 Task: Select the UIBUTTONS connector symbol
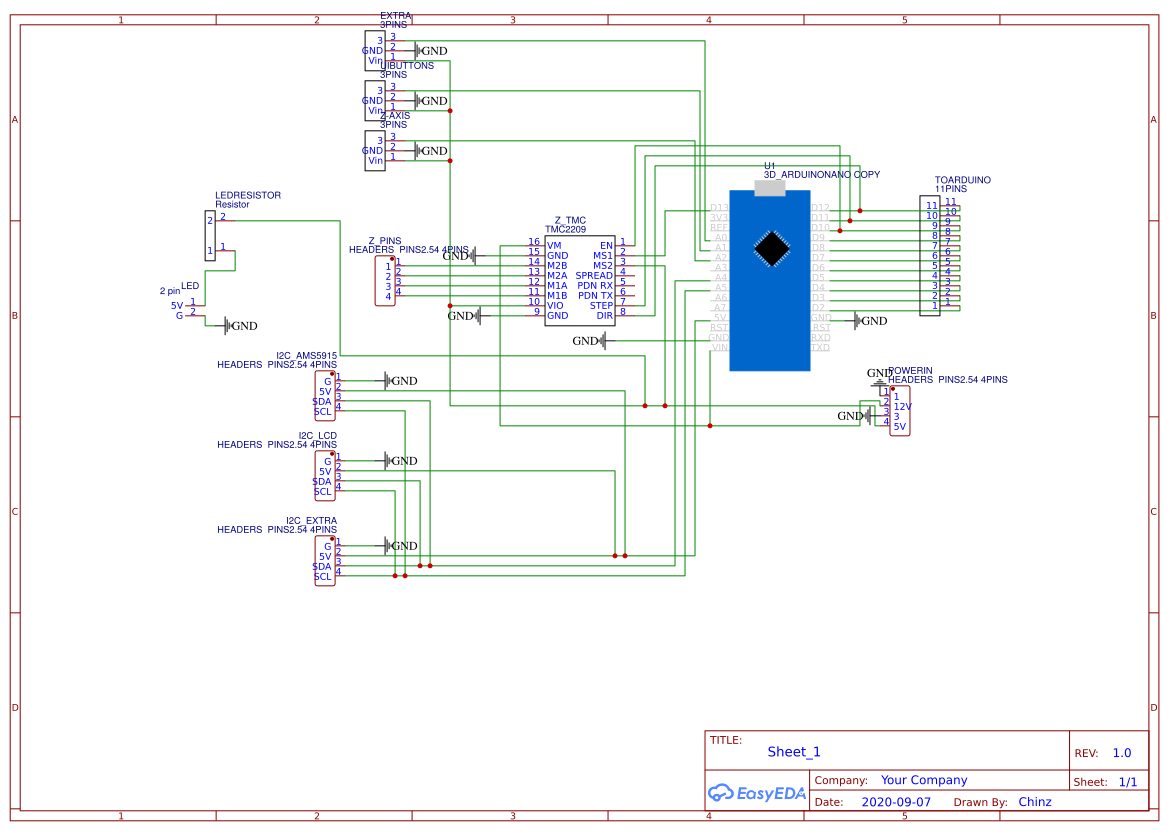tap(374, 100)
